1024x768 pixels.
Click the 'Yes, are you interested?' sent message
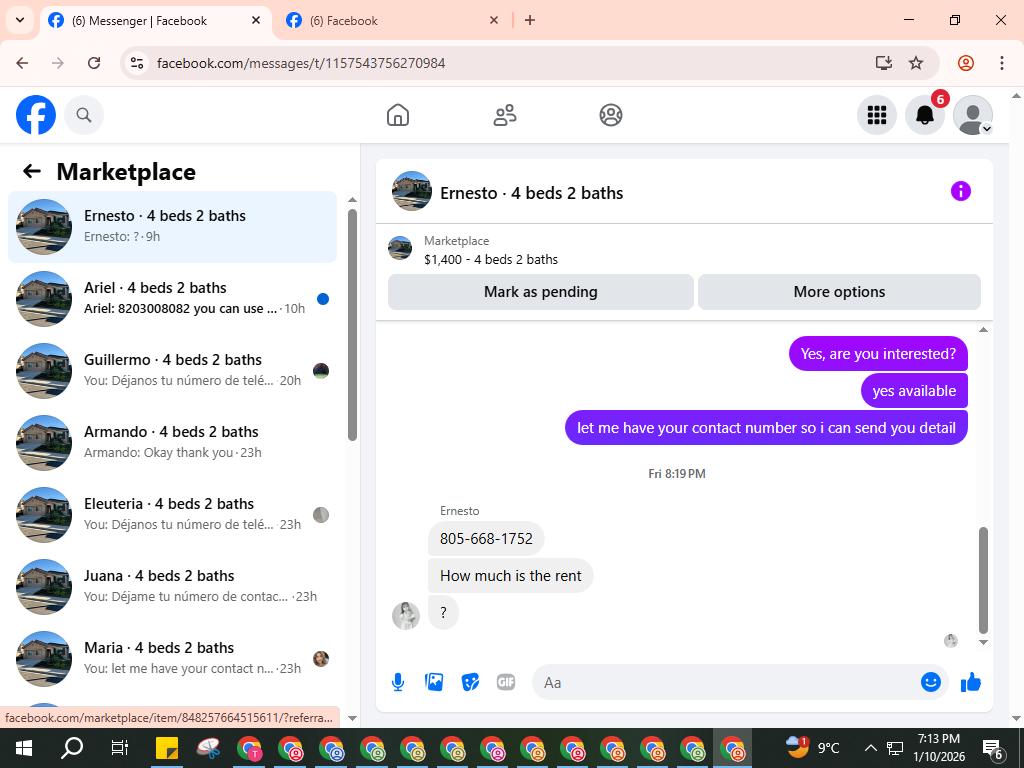coord(878,354)
